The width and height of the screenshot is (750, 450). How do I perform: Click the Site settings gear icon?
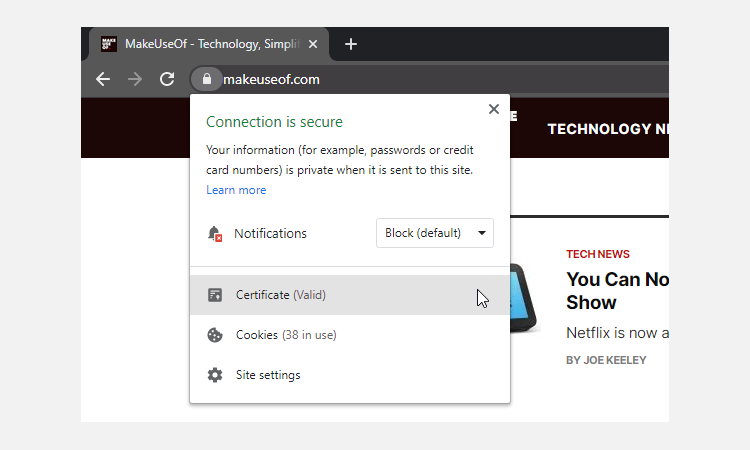click(x=214, y=375)
